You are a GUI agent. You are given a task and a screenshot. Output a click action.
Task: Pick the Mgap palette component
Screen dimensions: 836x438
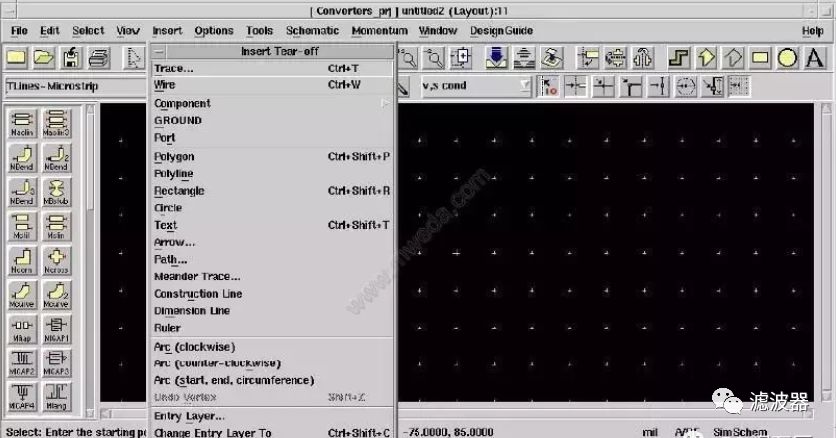pyautogui.click(x=22, y=329)
